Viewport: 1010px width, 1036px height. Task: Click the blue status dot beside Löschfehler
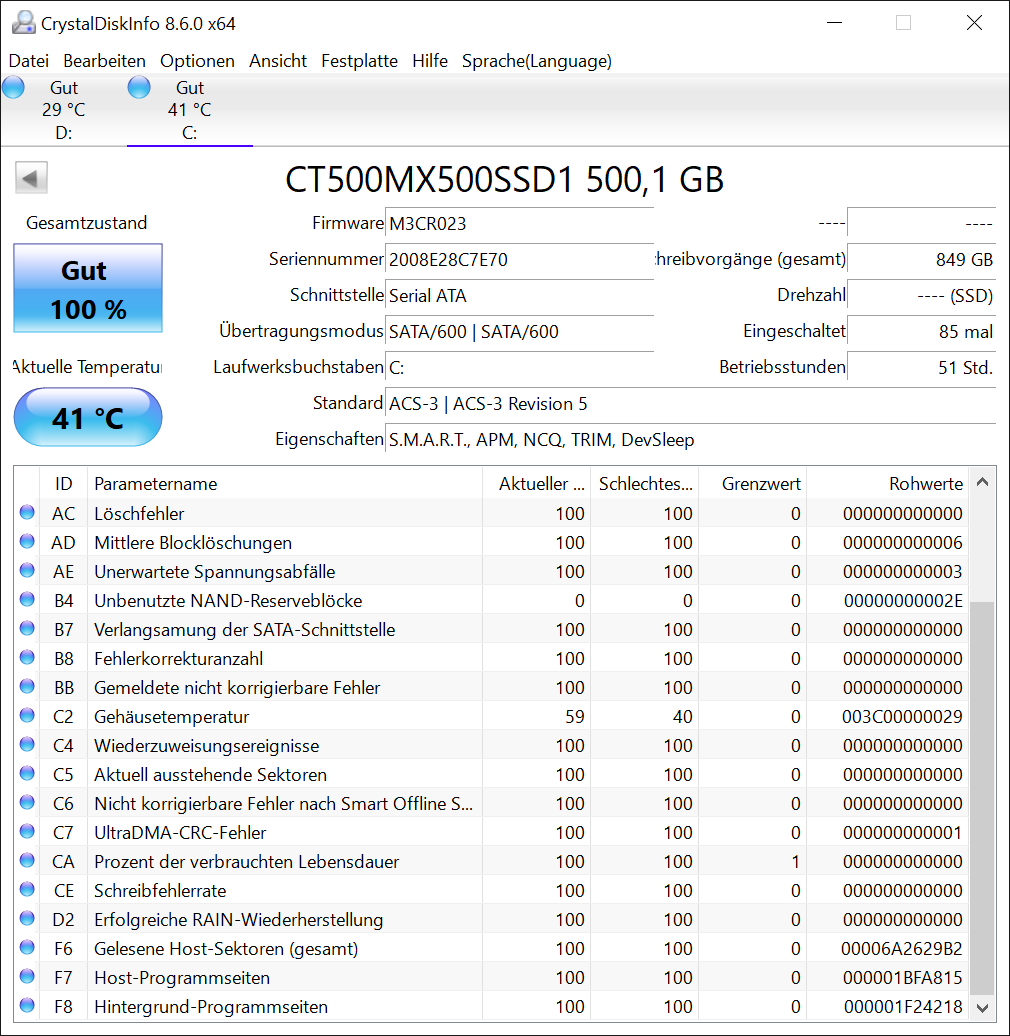pyautogui.click(x=28, y=513)
